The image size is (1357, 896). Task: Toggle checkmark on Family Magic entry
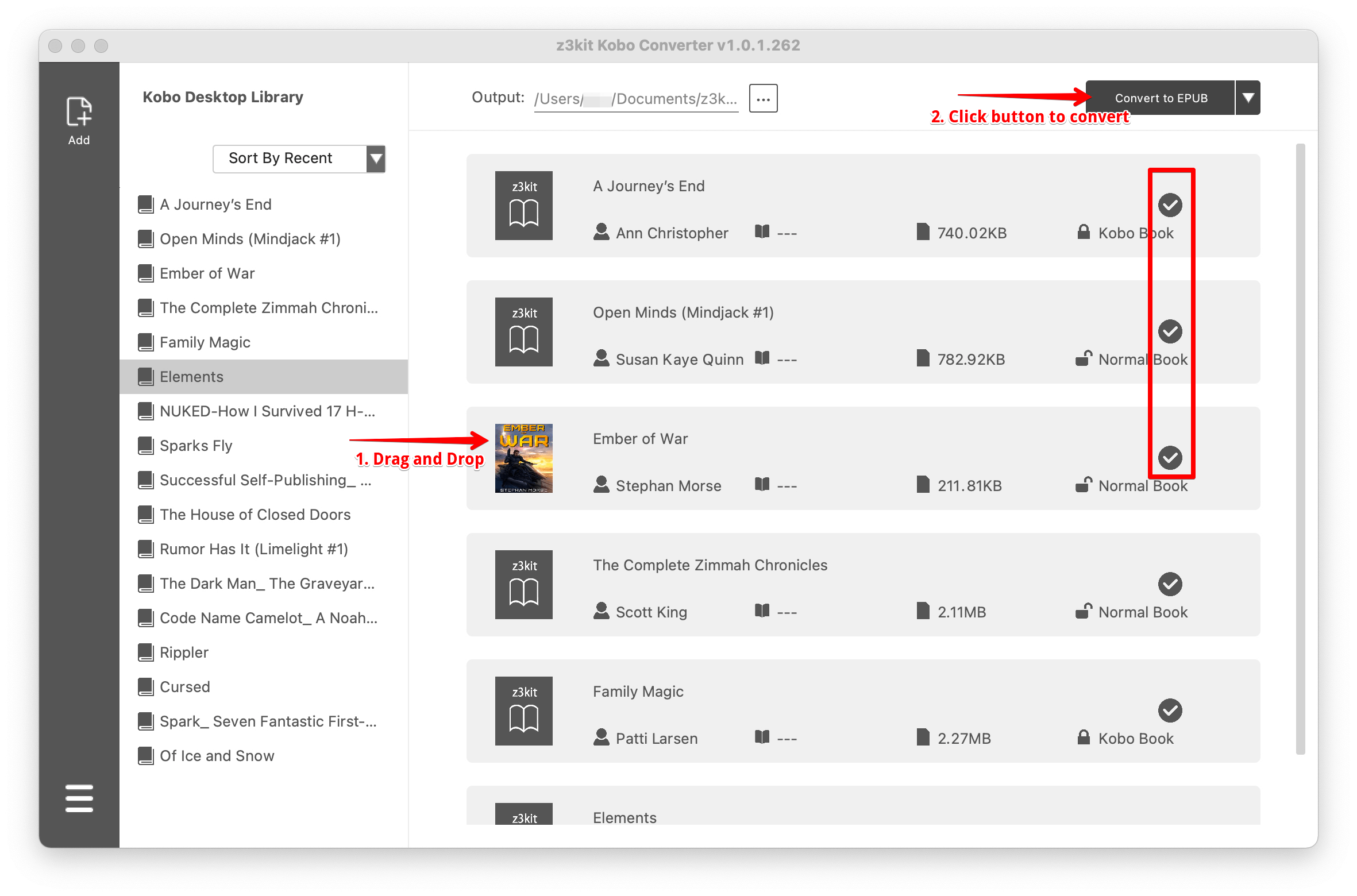(1170, 710)
